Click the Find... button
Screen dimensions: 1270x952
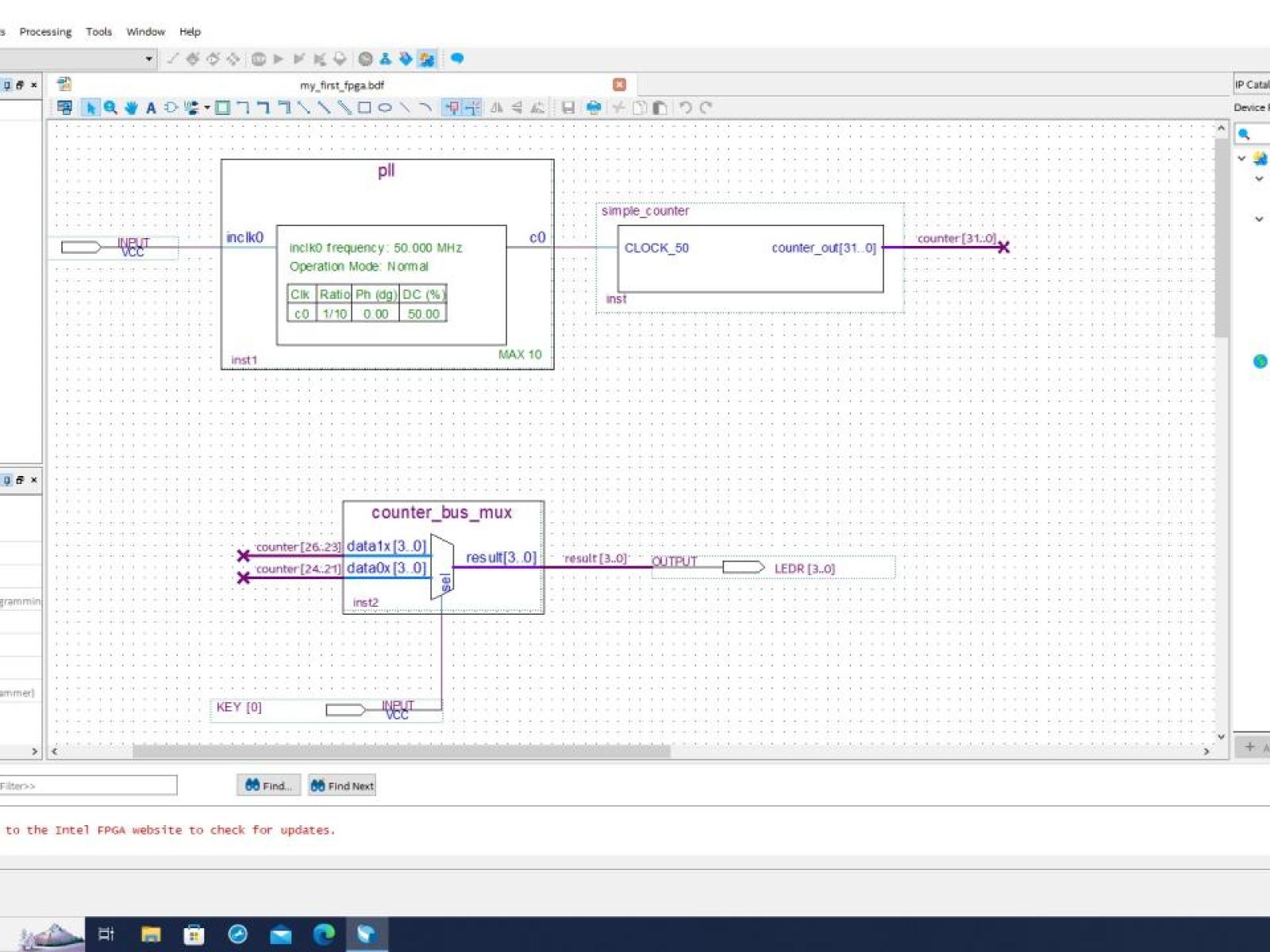(268, 785)
